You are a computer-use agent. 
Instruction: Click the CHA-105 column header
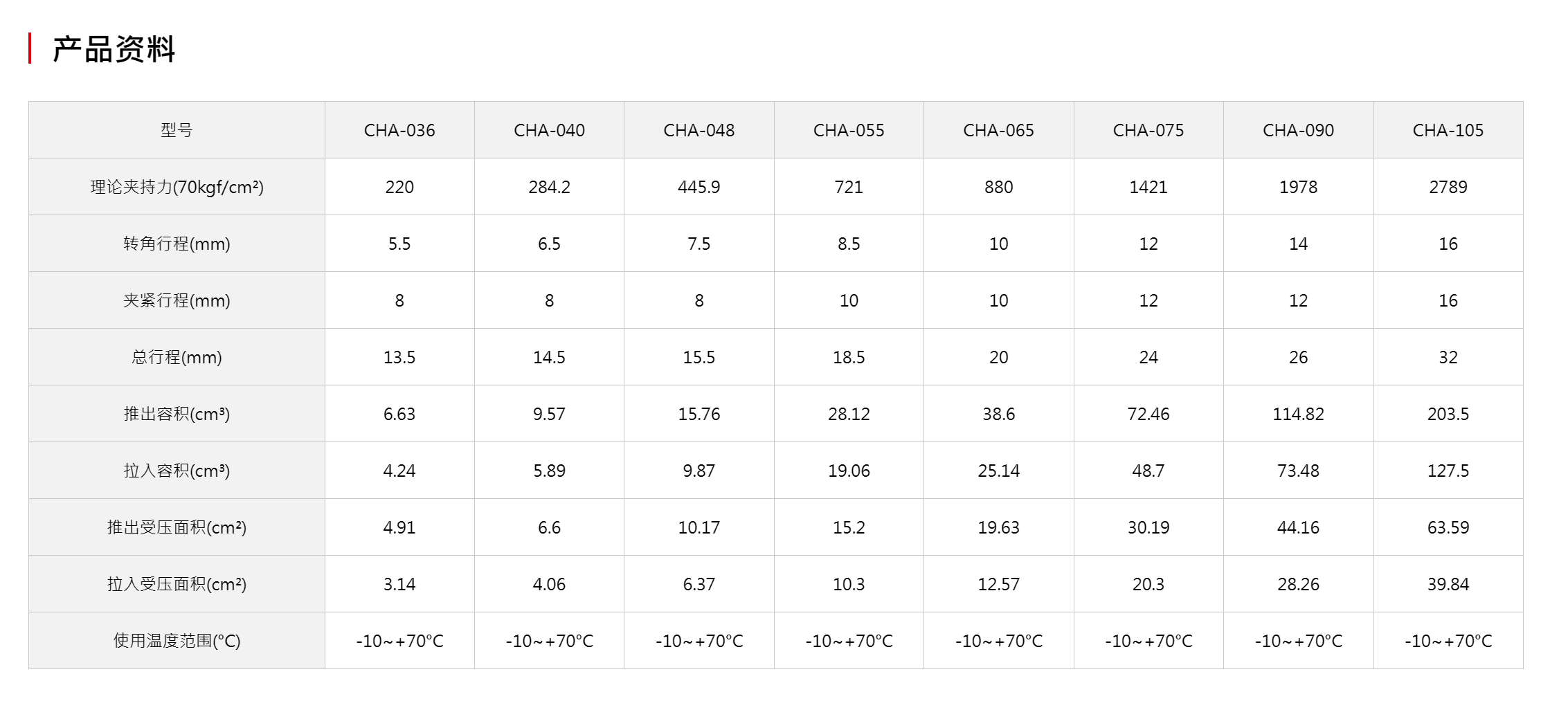[1448, 130]
